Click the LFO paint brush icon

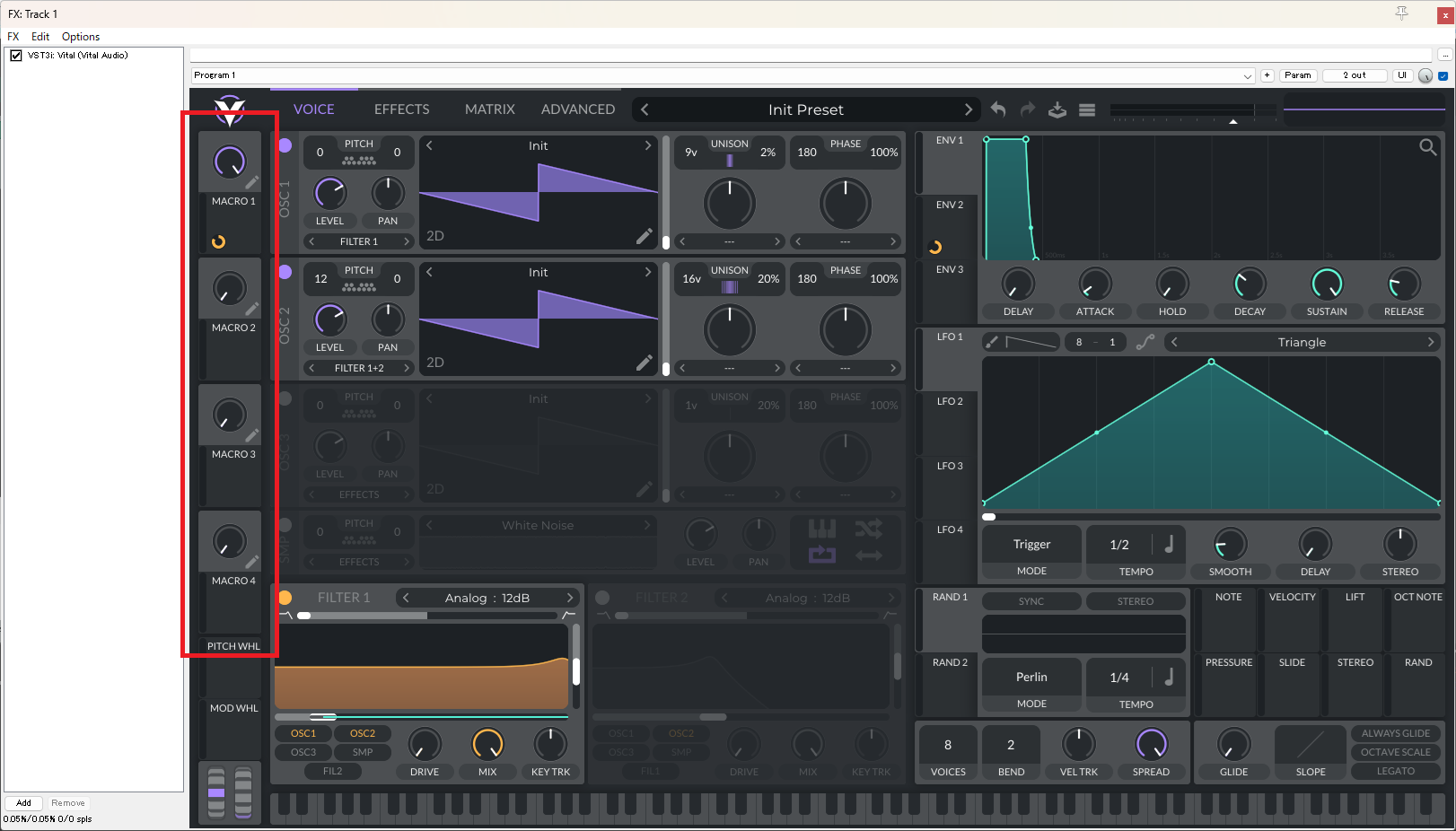[x=991, y=342]
